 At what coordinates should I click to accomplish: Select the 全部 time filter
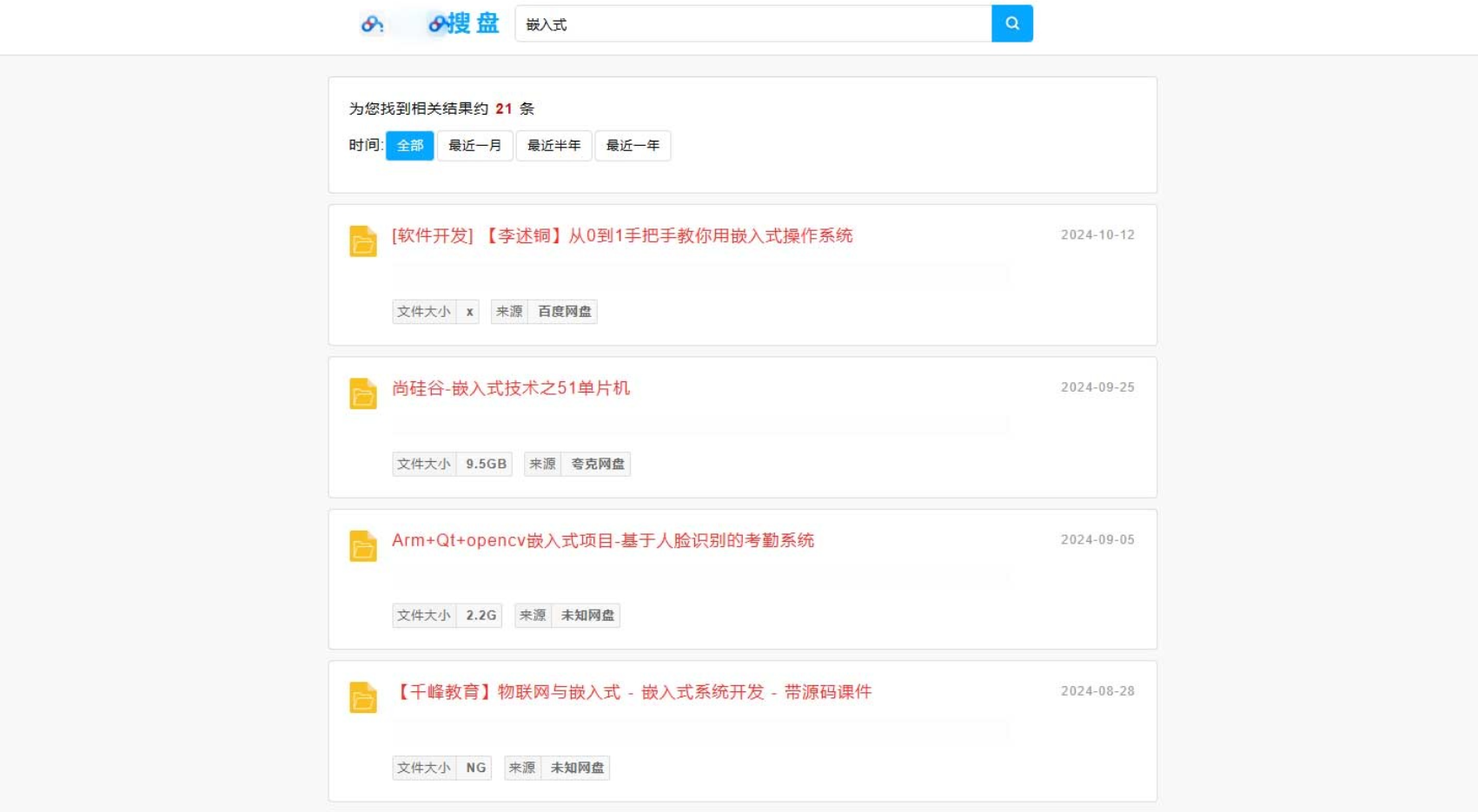409,146
